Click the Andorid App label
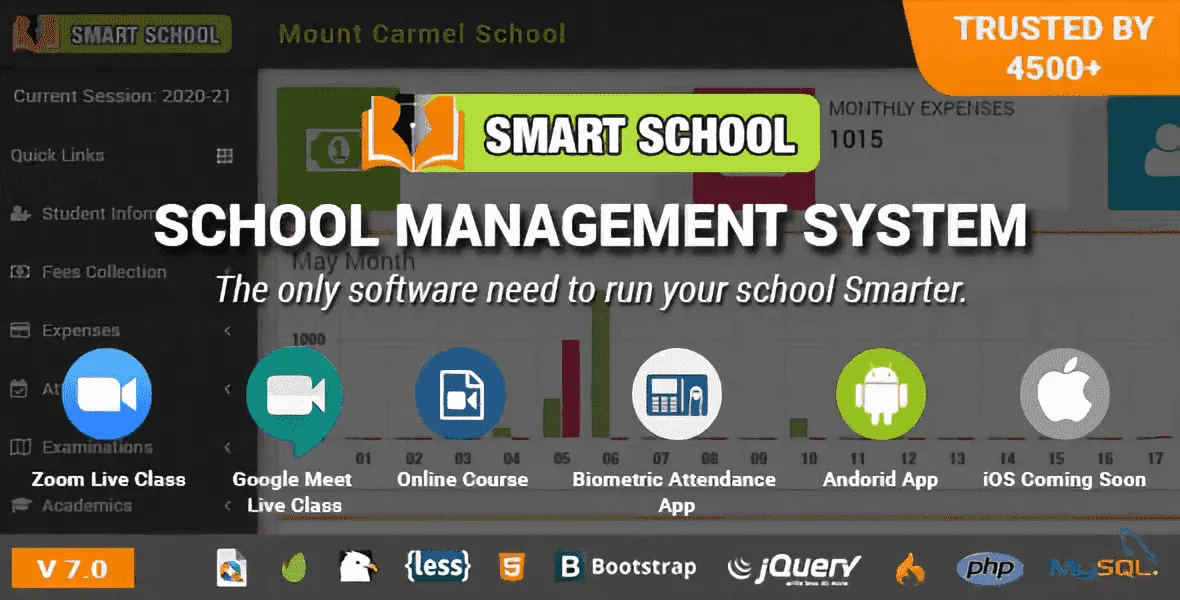 tap(880, 480)
